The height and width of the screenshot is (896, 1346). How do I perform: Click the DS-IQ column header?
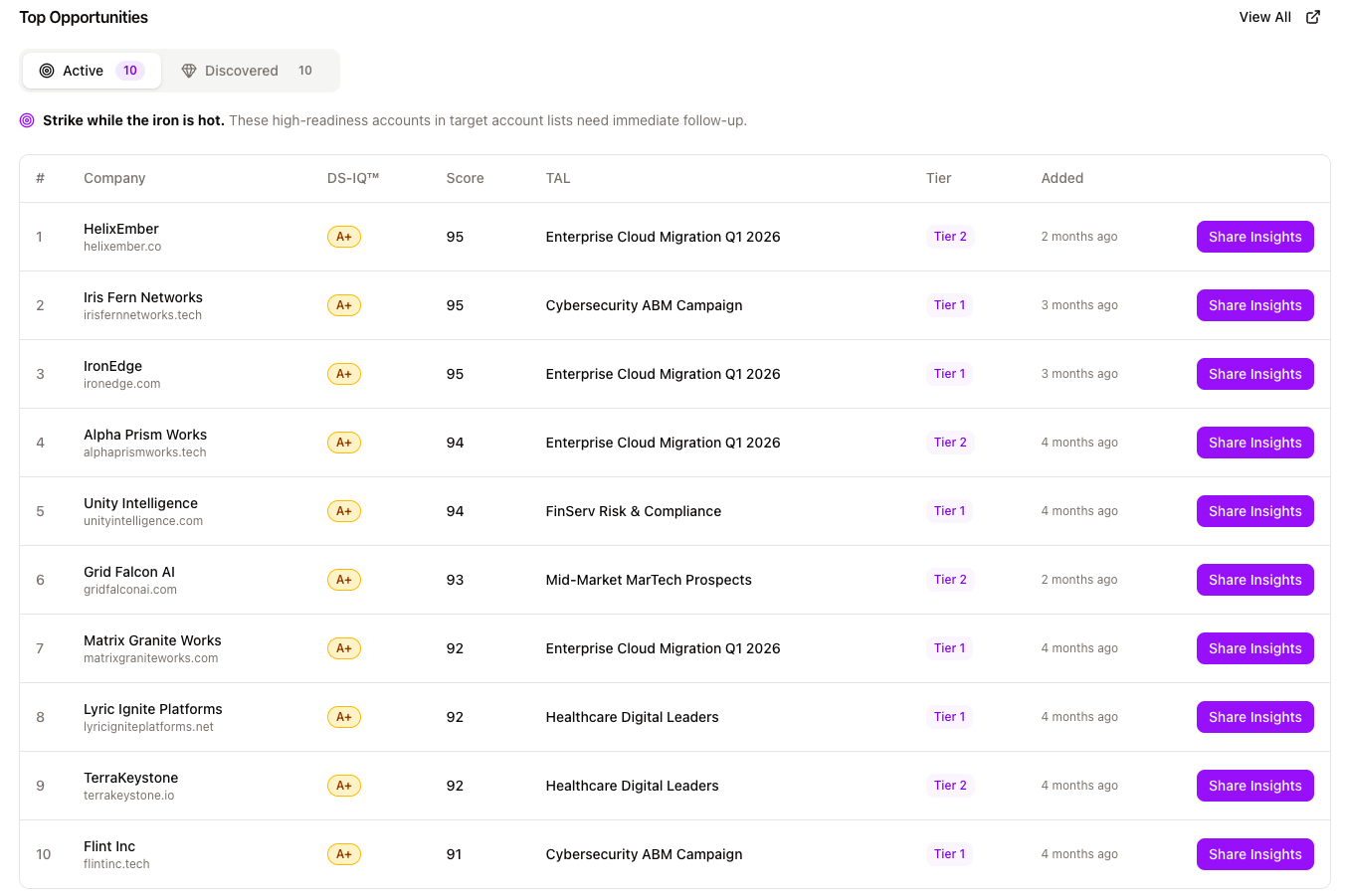353,178
